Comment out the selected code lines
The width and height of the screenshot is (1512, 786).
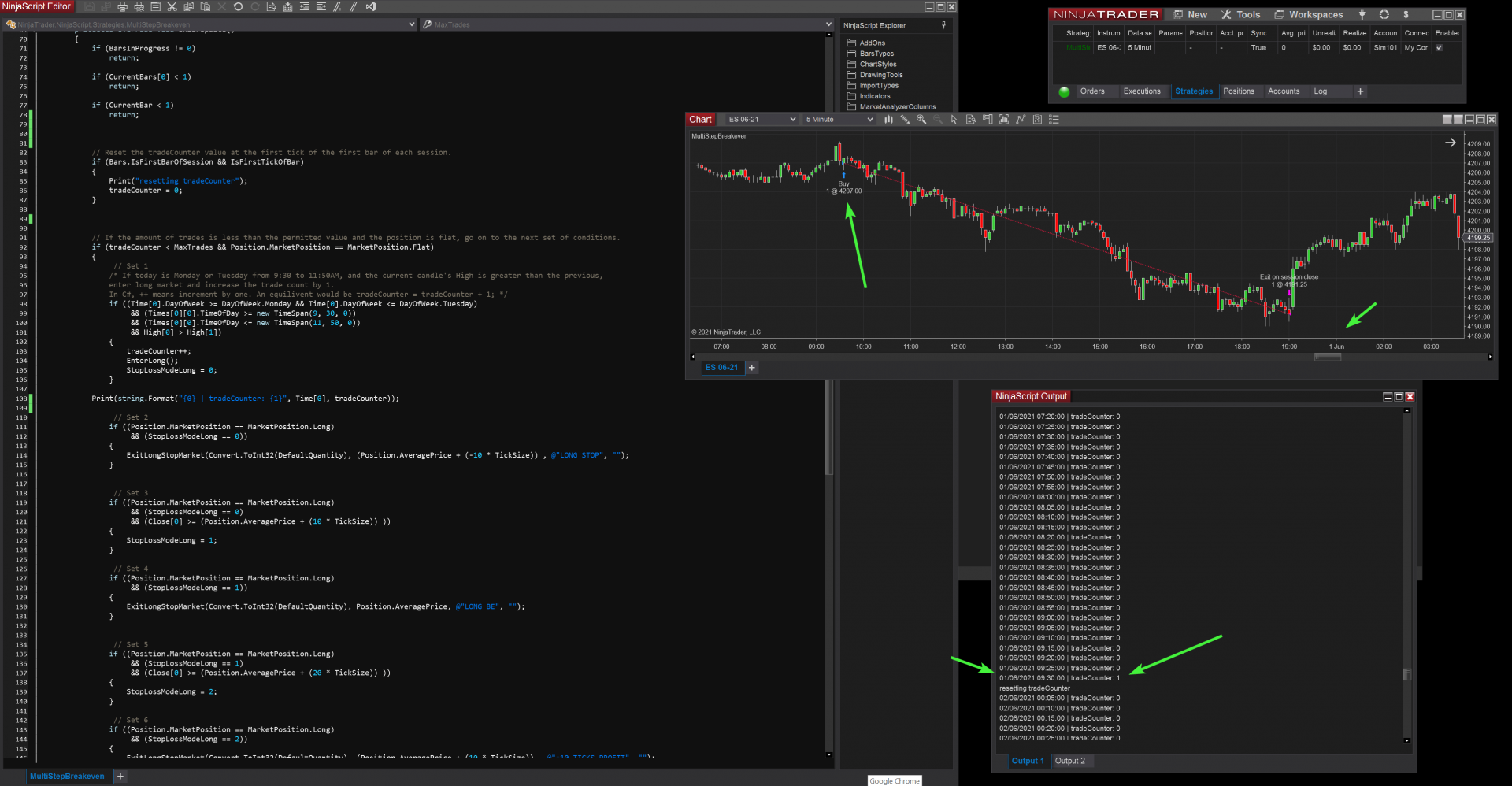point(337,7)
